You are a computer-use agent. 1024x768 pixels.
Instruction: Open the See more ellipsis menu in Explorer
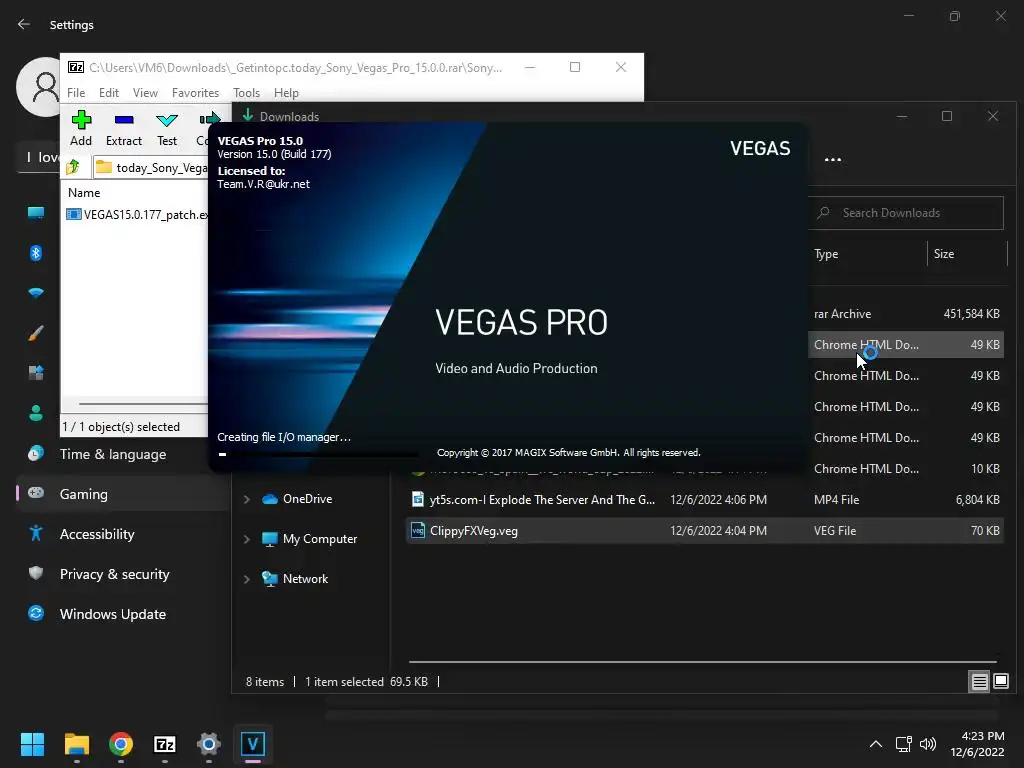pyautogui.click(x=833, y=159)
